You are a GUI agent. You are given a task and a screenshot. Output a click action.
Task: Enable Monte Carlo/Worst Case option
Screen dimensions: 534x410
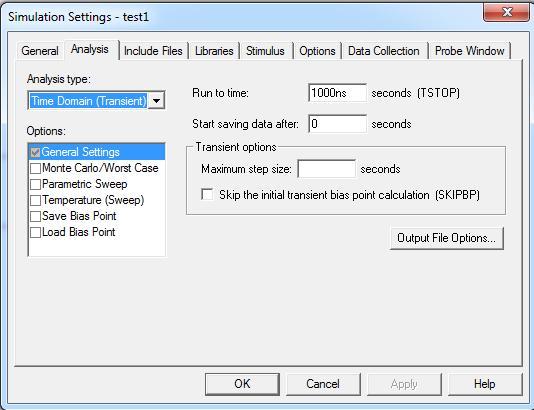(35, 168)
